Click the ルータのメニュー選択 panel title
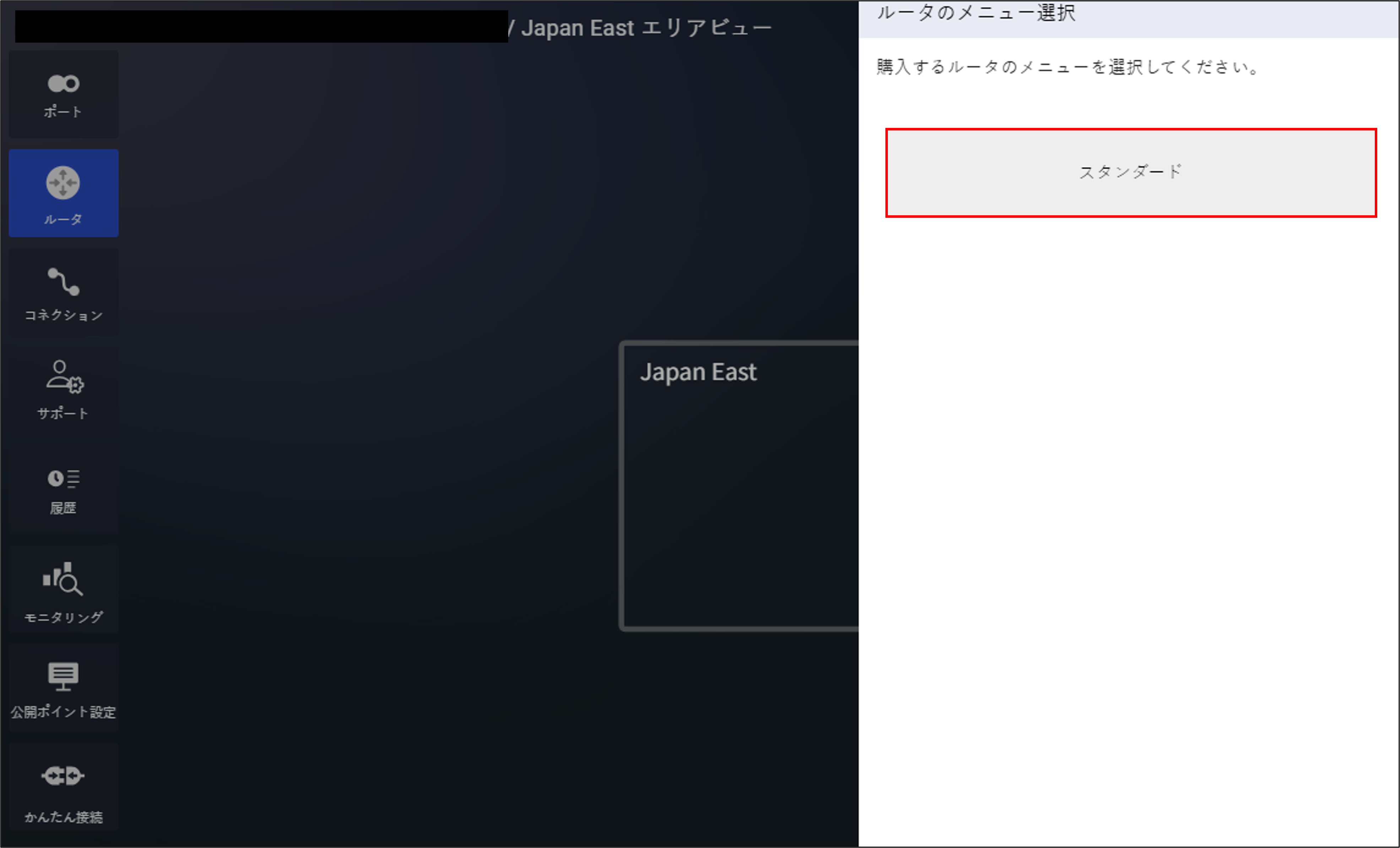 (x=976, y=12)
